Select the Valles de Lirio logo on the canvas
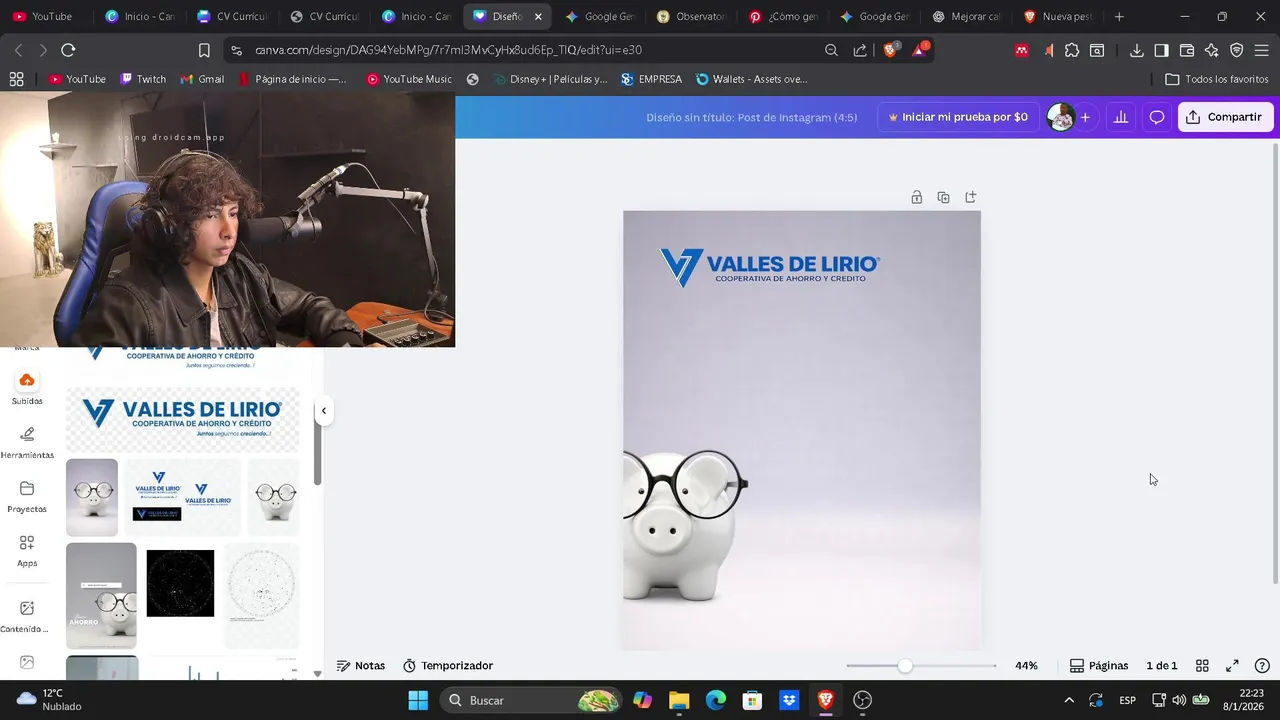The width and height of the screenshot is (1280, 720). click(x=769, y=267)
